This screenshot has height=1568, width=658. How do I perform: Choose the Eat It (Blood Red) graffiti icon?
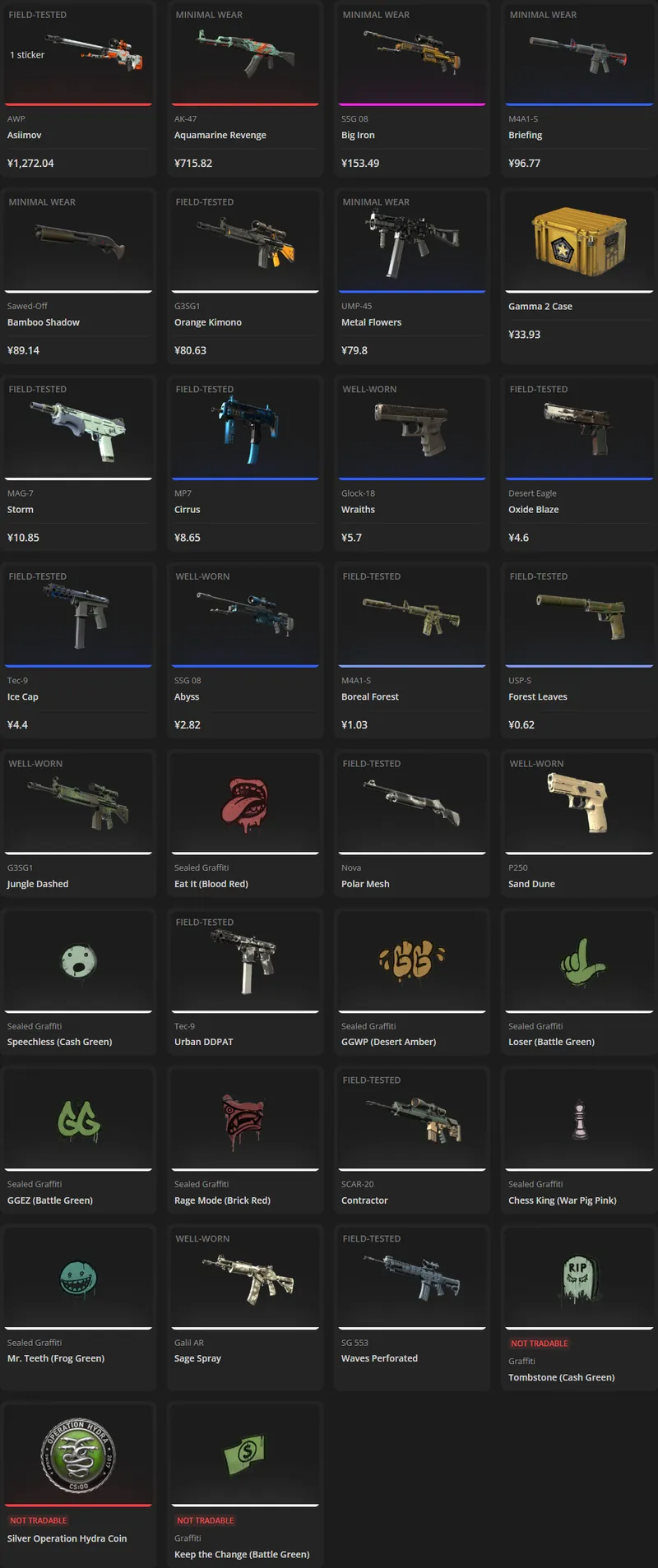click(x=244, y=803)
